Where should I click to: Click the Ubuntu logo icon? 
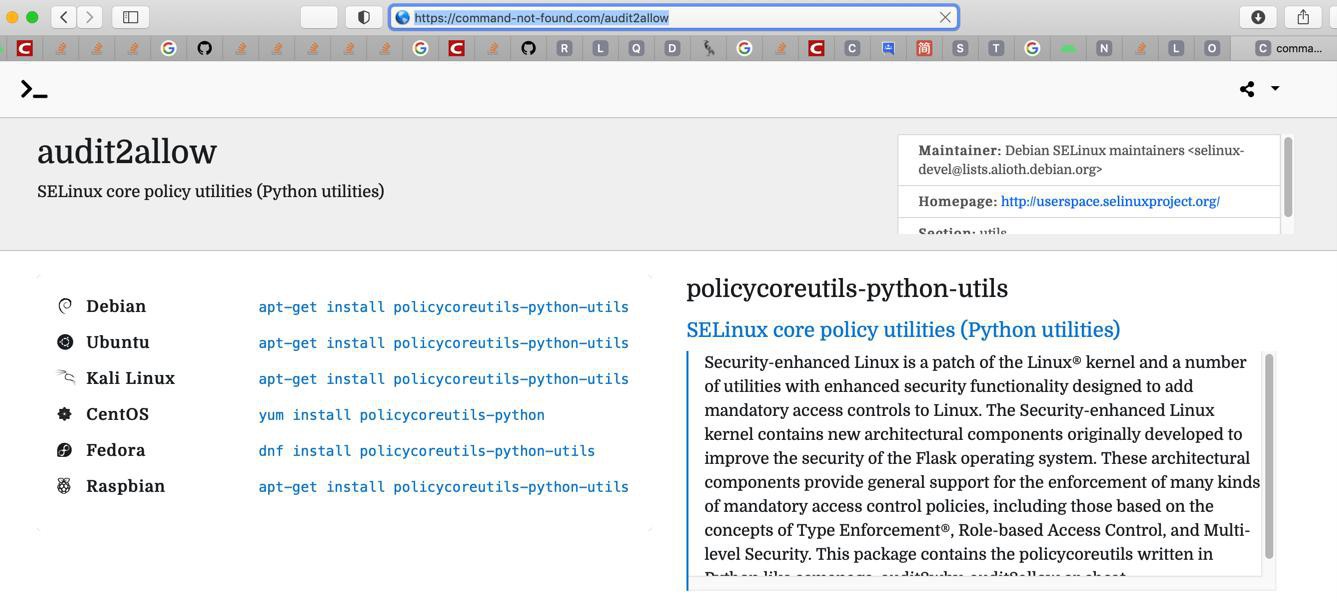pyautogui.click(x=65, y=342)
